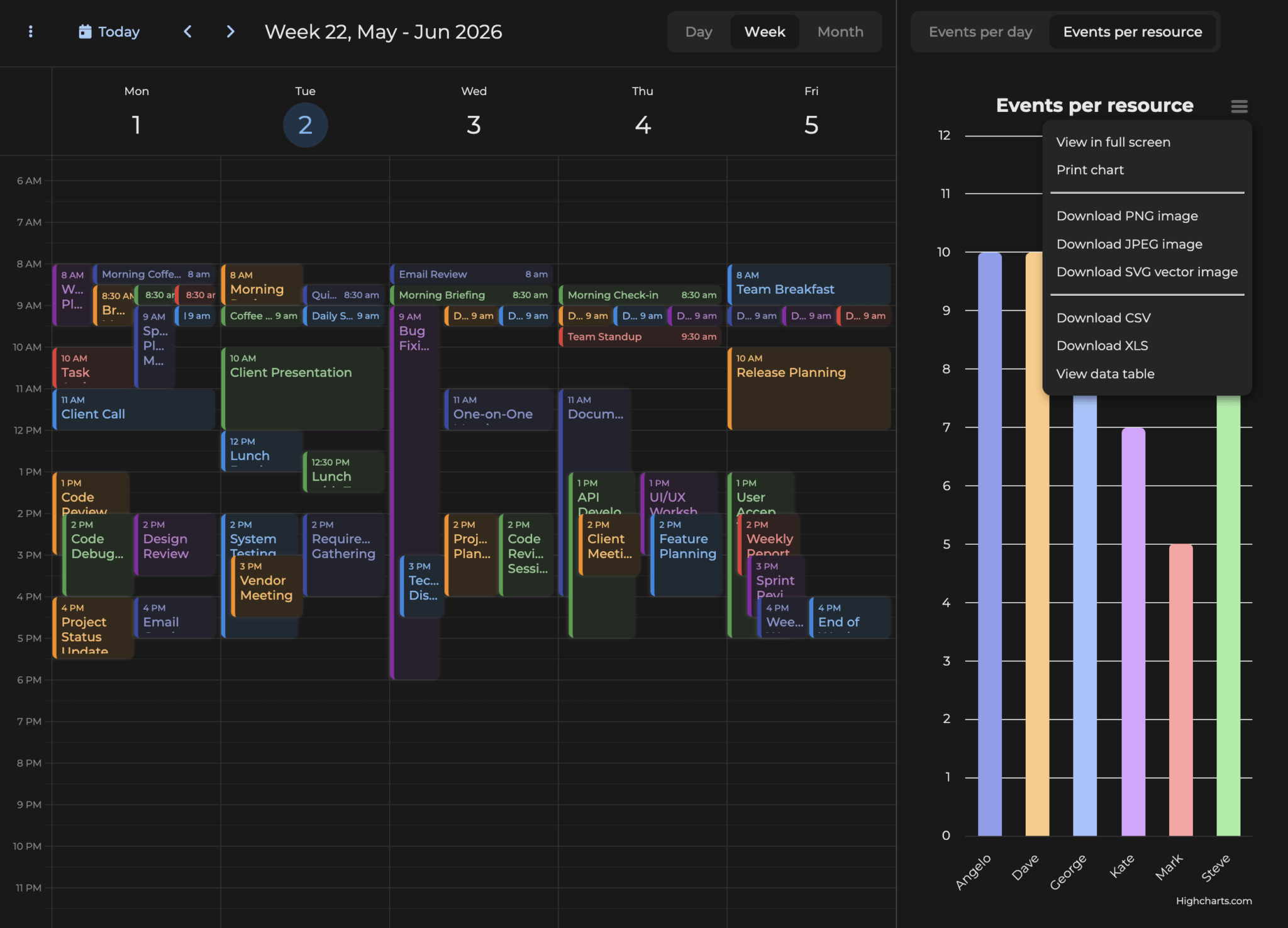
Task: Switch calendar to Day view
Action: 698,31
